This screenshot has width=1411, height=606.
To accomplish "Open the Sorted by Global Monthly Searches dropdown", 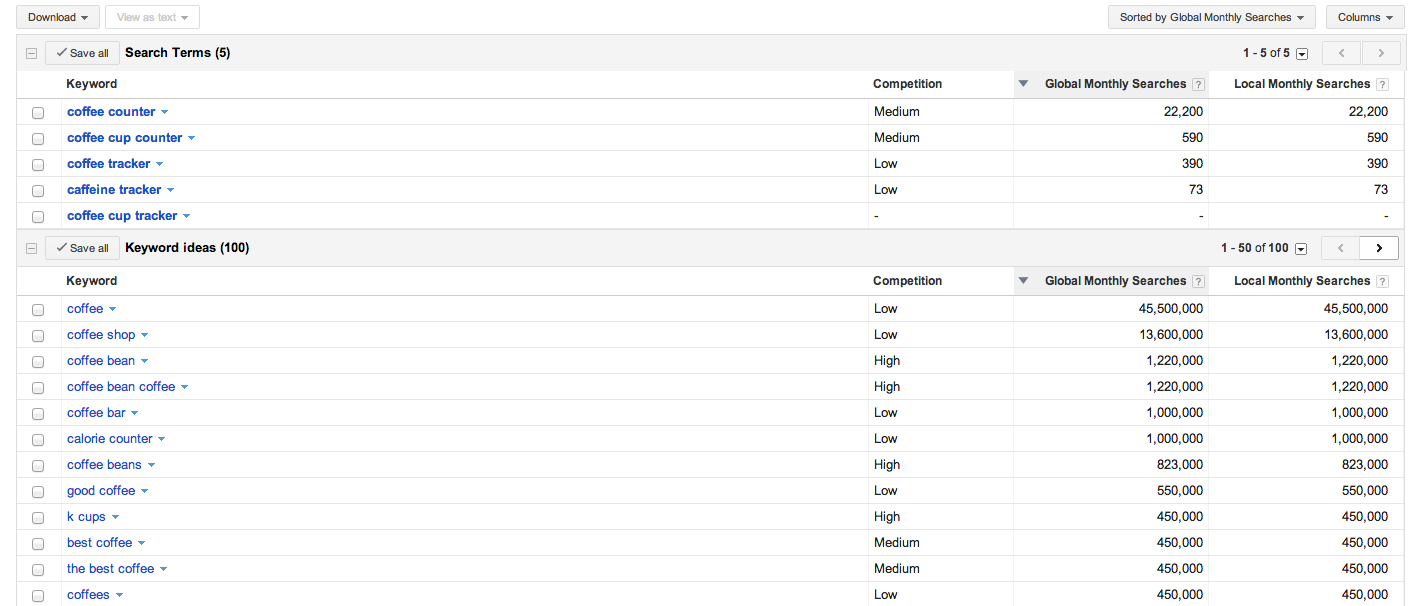I will [x=1212, y=17].
